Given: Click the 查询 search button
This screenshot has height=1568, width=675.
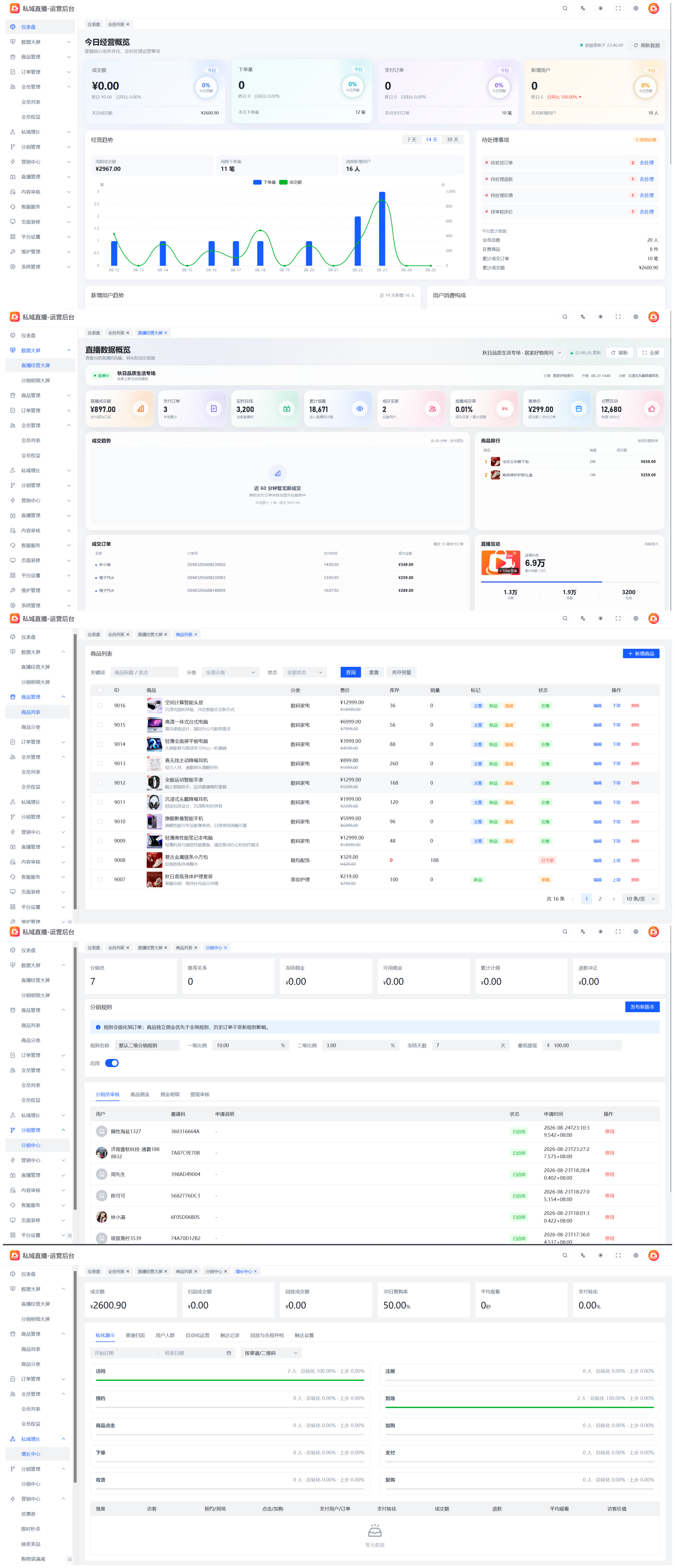Looking at the screenshot, I should coord(351,672).
